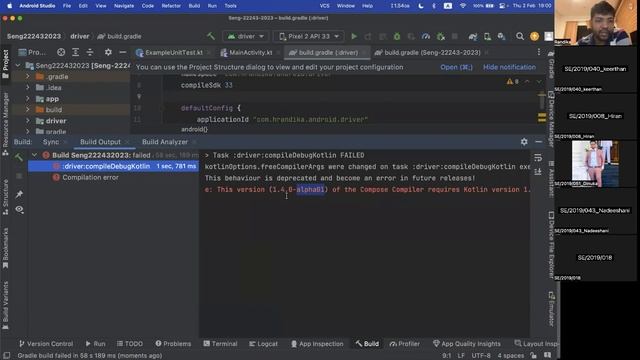This screenshot has height=360, width=640.
Task: Open the Refactor menu
Action: tap(171, 6)
